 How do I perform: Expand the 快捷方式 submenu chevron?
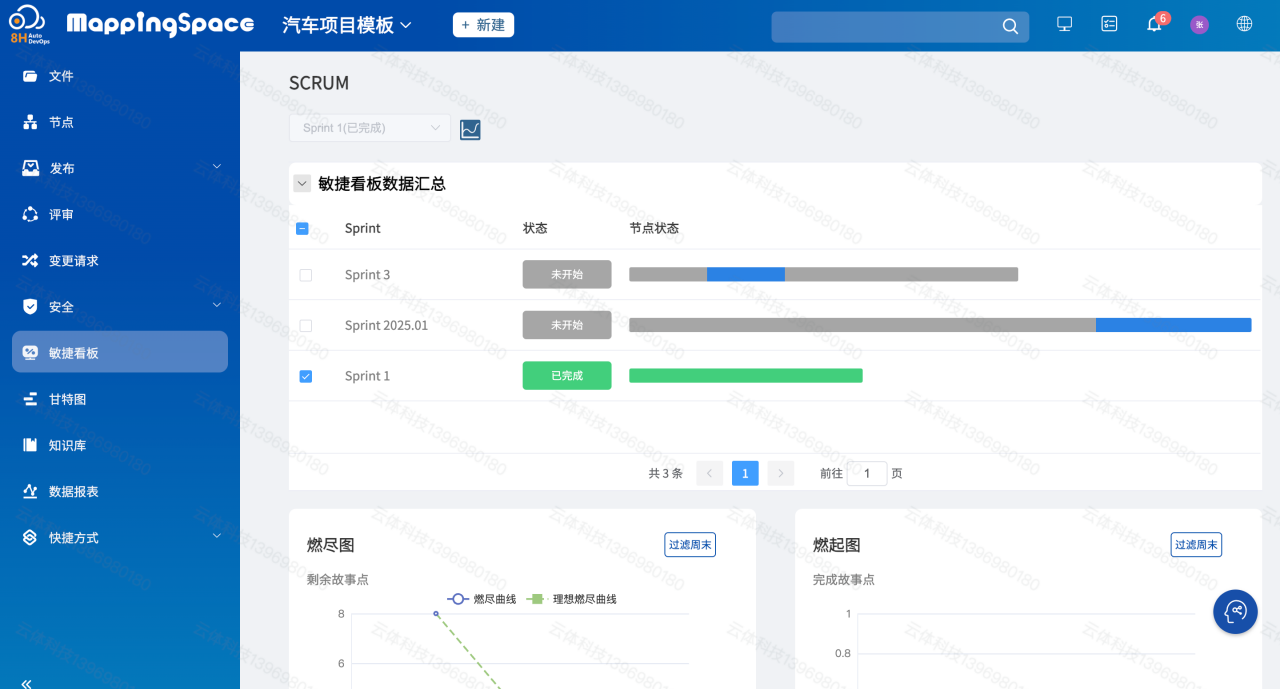pos(217,536)
